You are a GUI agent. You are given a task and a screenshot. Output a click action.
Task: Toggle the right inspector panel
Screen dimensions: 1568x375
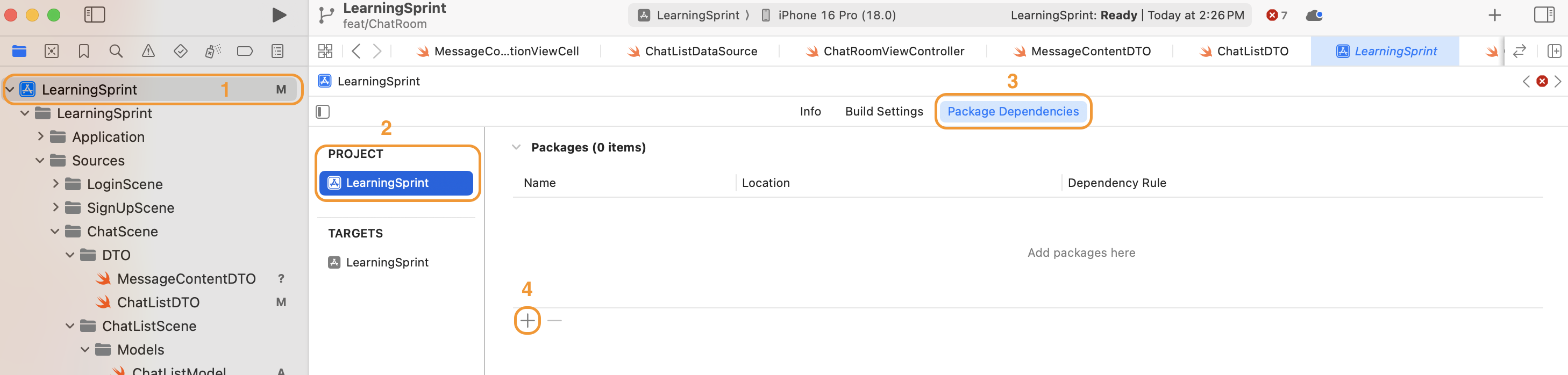point(1544,15)
